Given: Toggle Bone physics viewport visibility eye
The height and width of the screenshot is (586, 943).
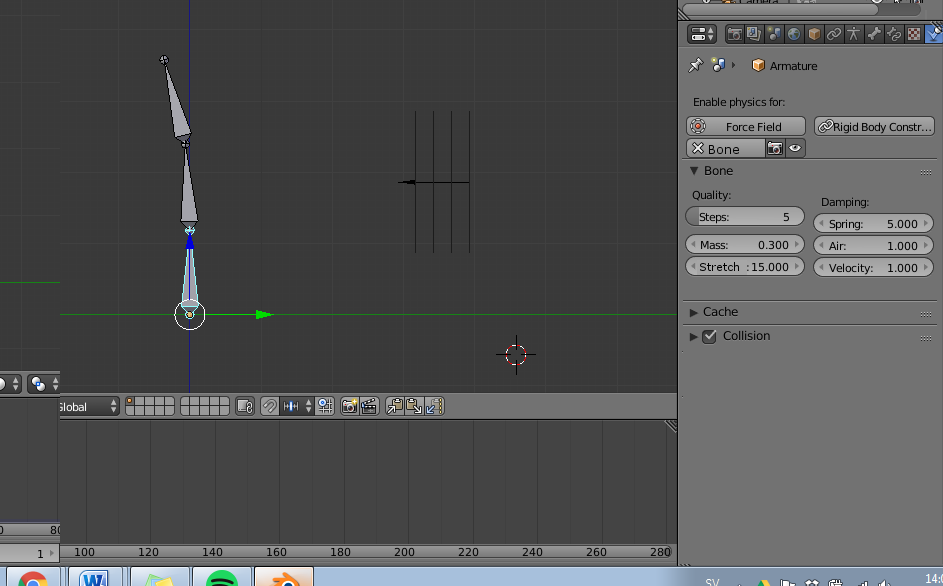Looking at the screenshot, I should (794, 148).
